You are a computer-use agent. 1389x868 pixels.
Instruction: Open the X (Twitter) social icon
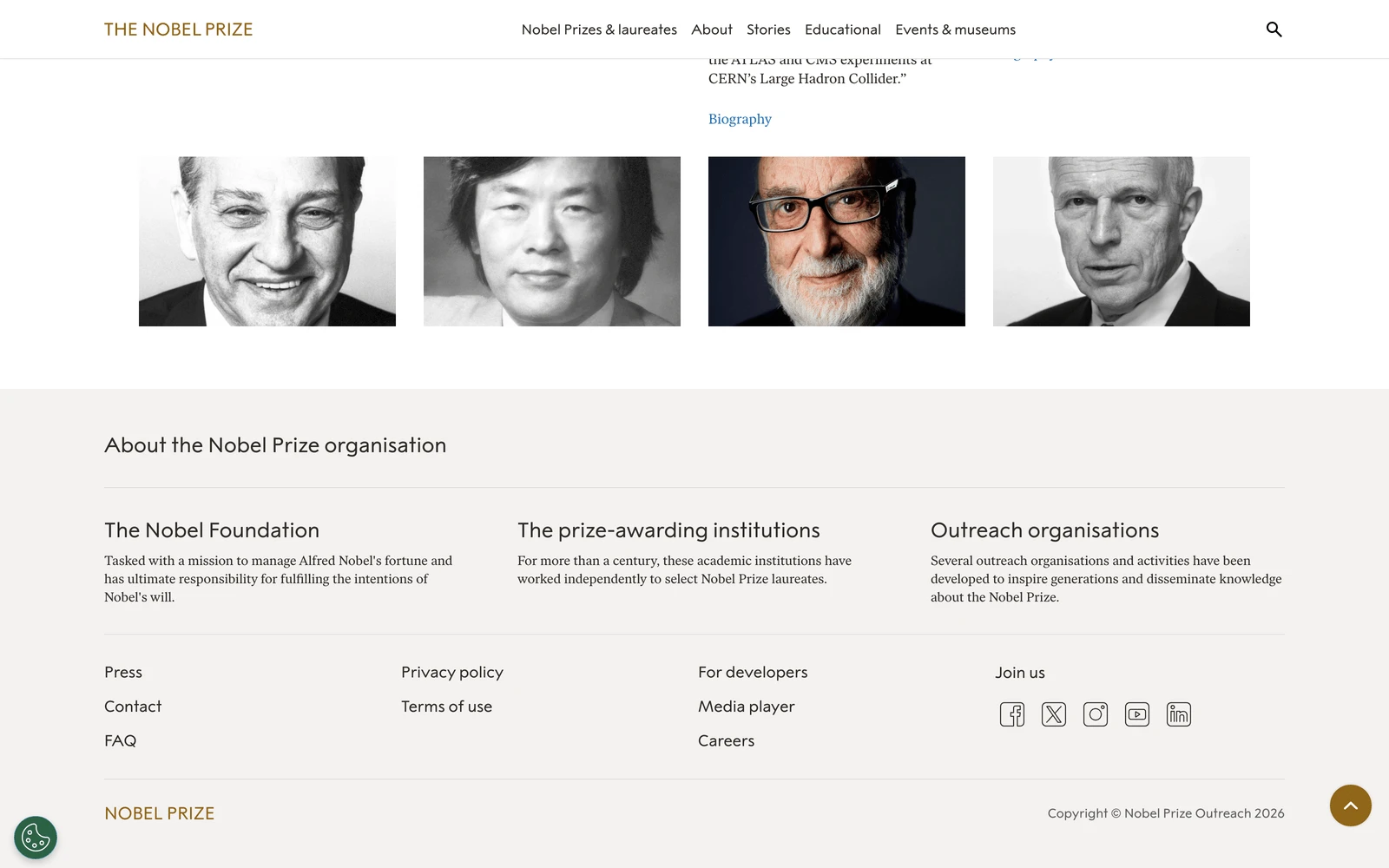pos(1054,714)
